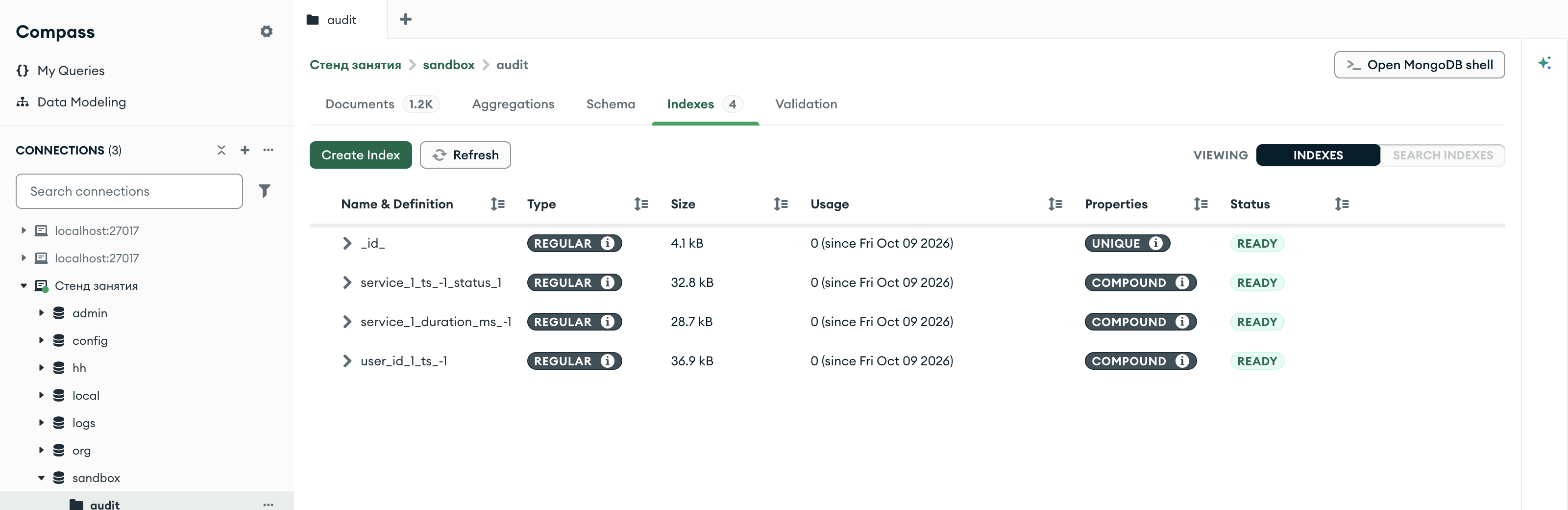
Task: Select hh database icon
Action: (x=58, y=368)
